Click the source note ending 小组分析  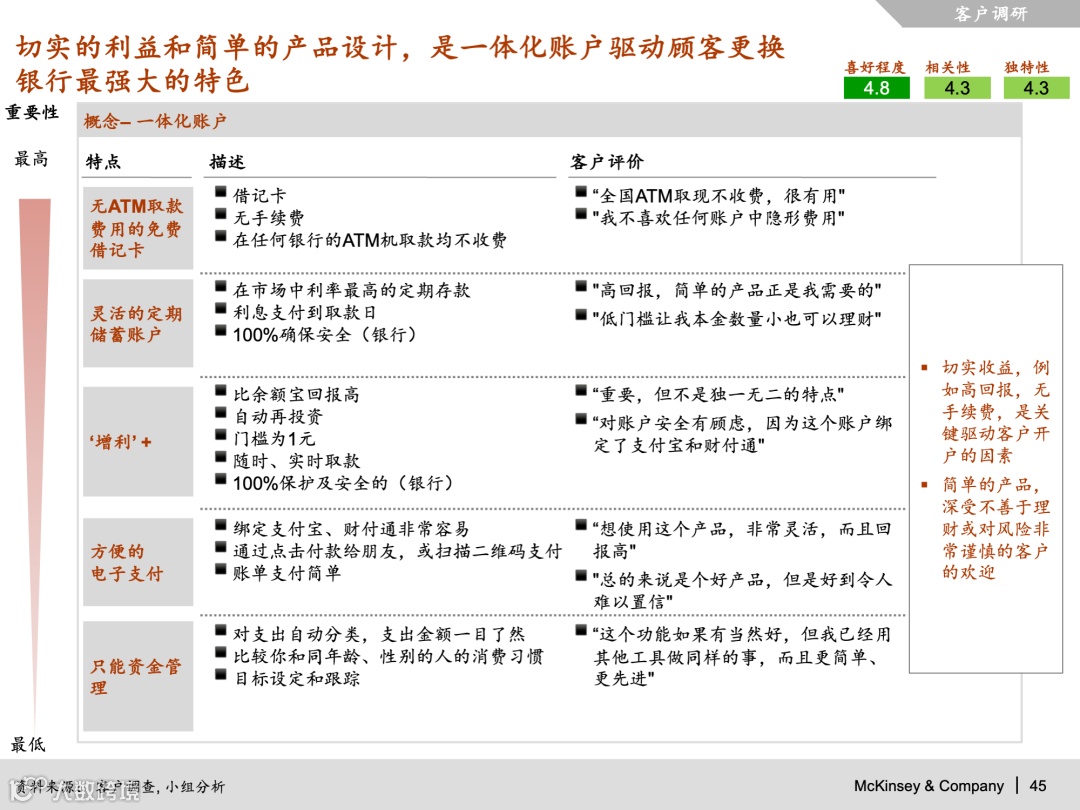[119, 787]
